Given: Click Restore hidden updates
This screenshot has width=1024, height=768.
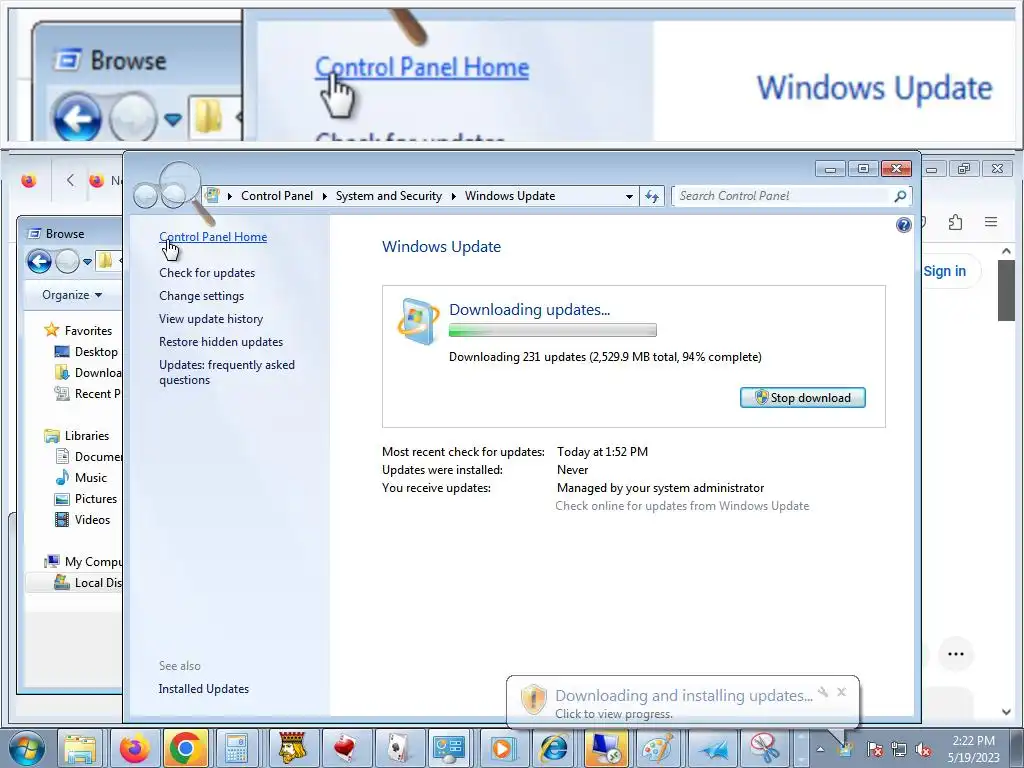Looking at the screenshot, I should (221, 342).
